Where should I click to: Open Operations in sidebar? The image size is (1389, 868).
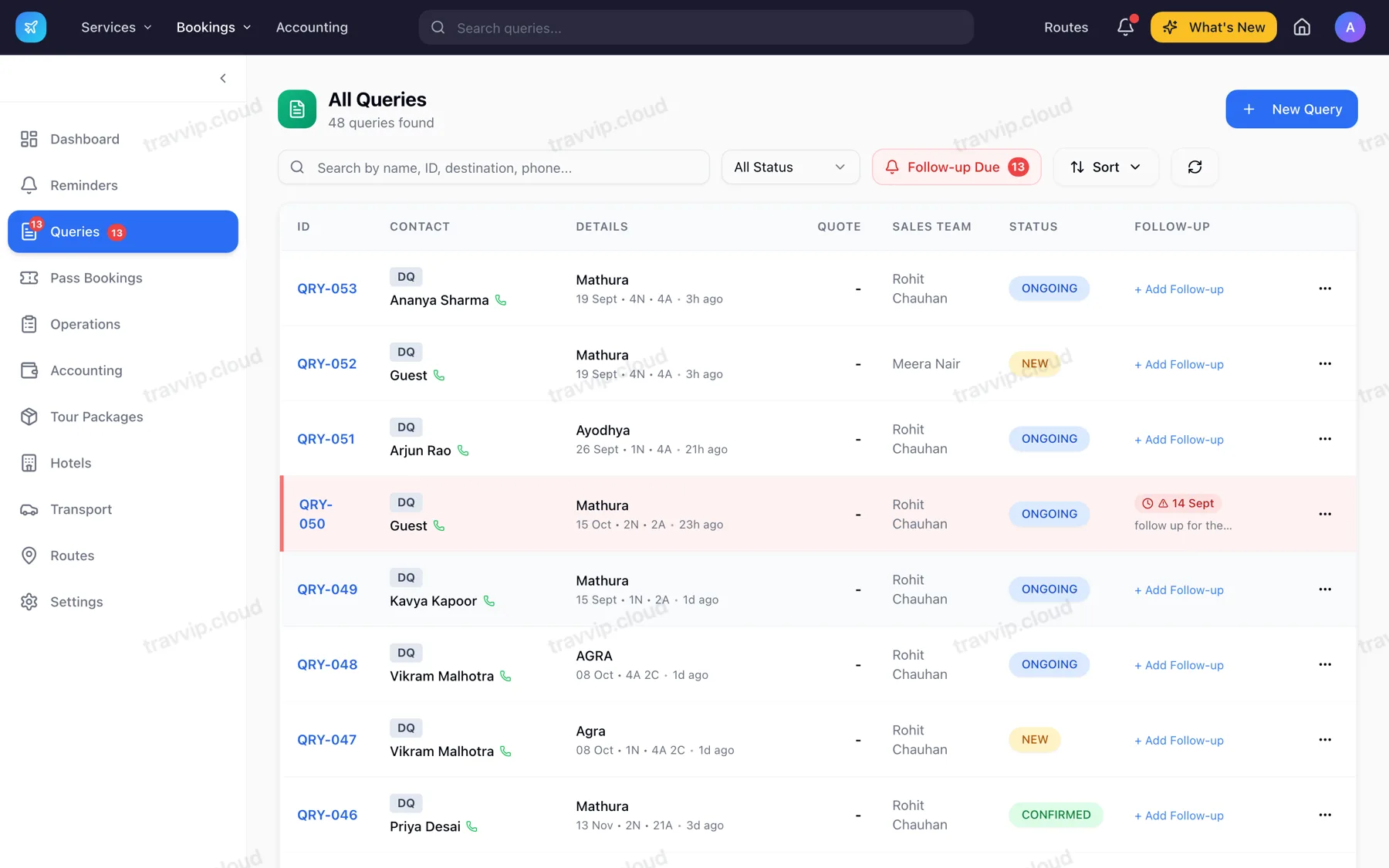(123, 324)
